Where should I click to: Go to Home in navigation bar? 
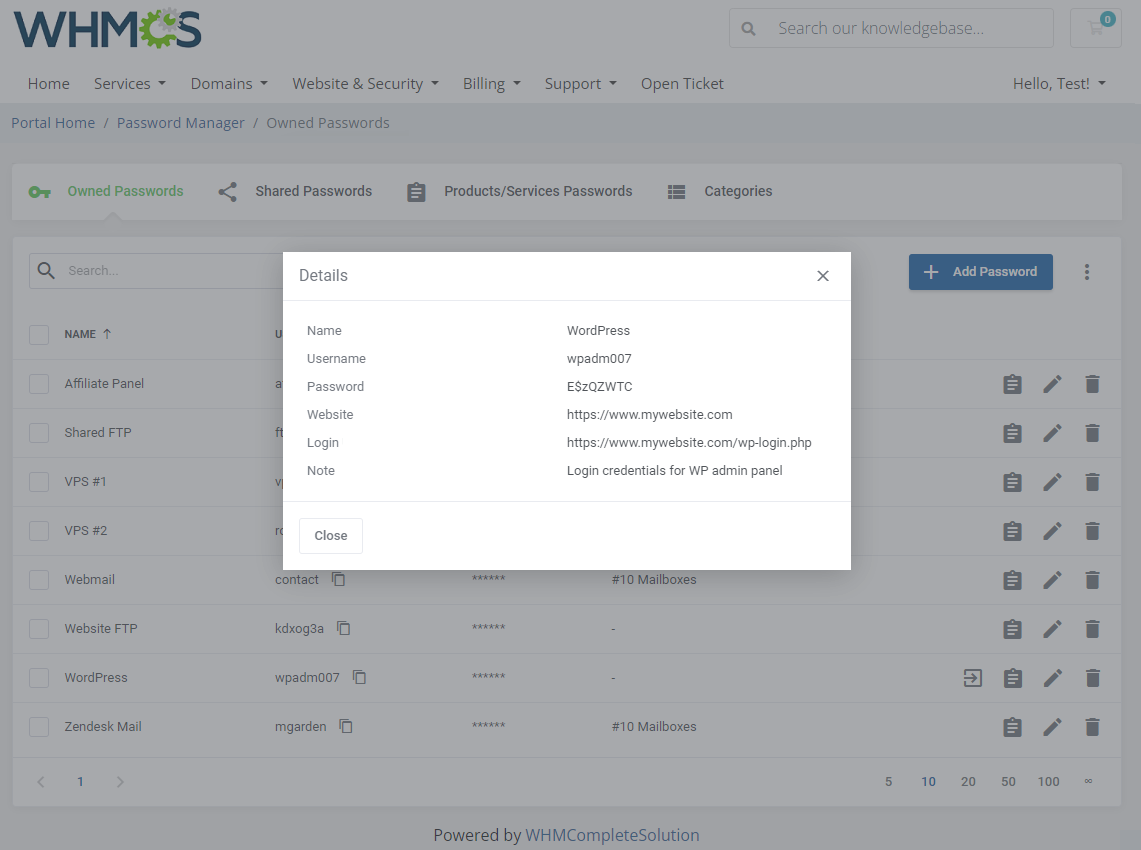tap(49, 84)
